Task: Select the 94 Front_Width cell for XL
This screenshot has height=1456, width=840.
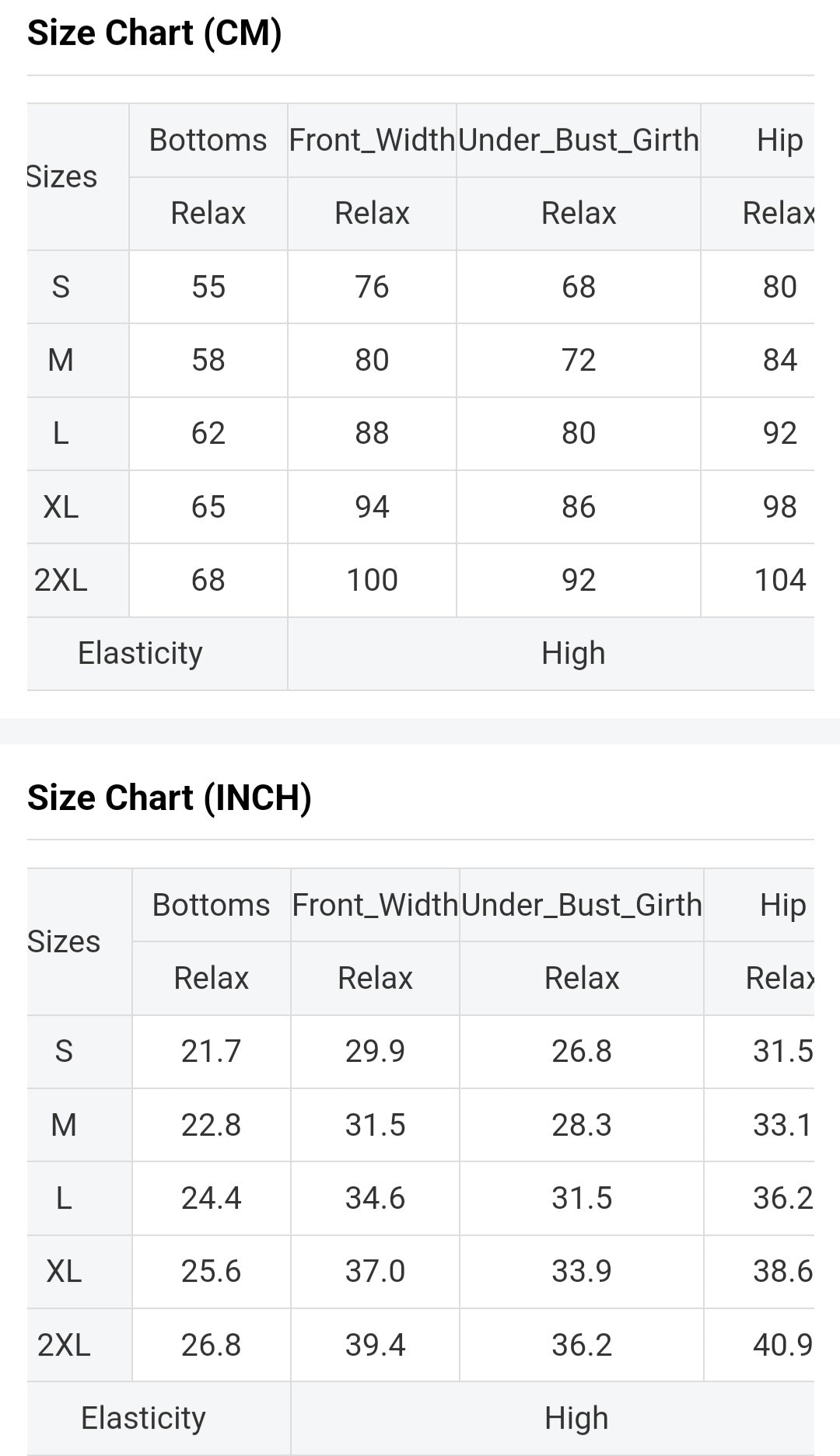Action: tap(372, 508)
